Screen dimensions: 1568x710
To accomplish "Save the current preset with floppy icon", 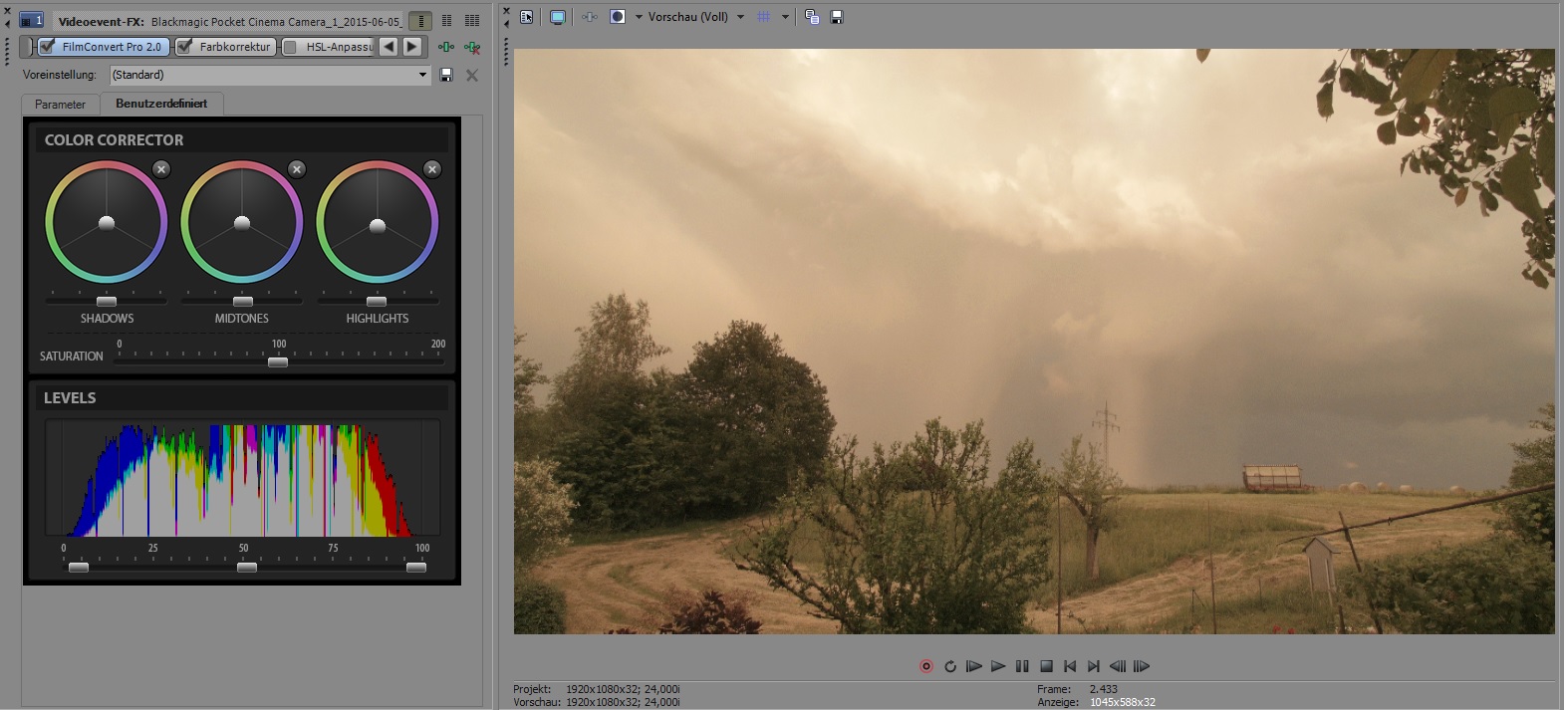I will pos(446,75).
